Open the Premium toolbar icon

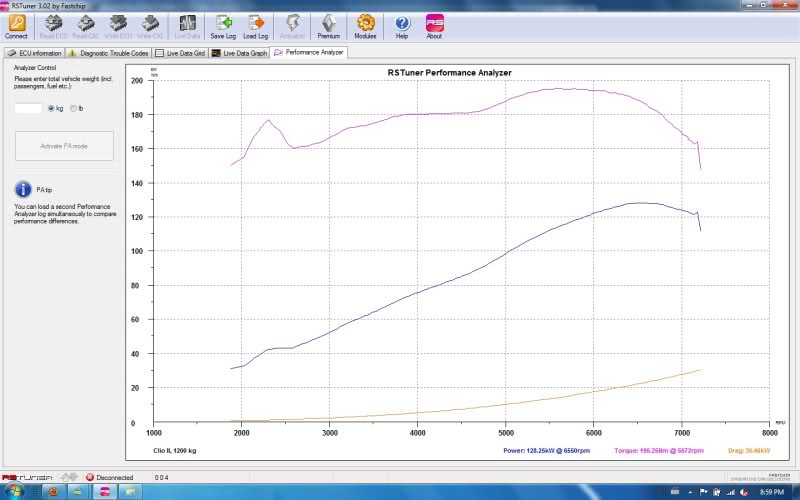[x=328, y=24]
